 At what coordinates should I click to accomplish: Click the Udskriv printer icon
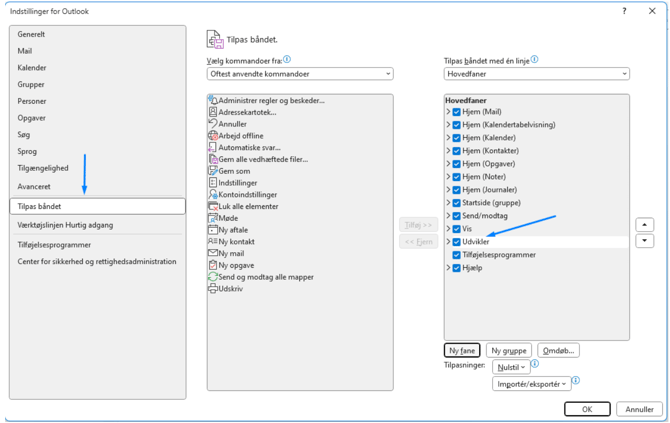213,289
